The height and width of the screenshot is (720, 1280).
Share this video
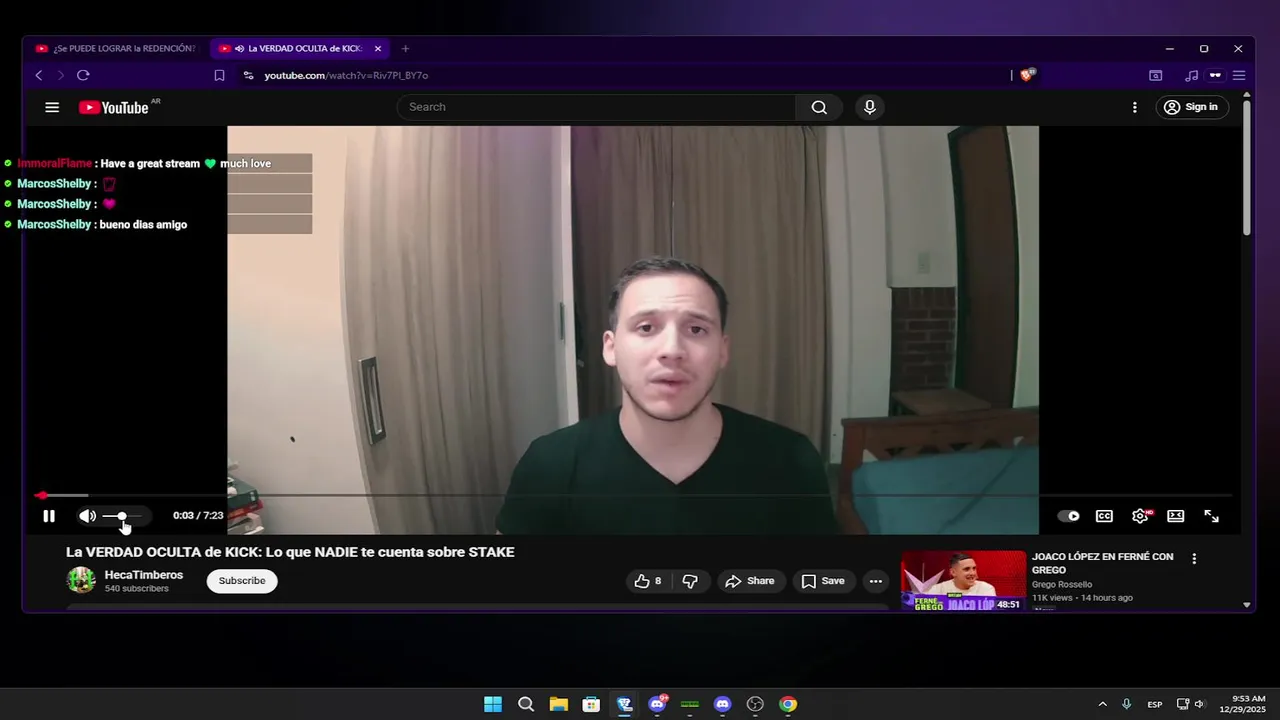[x=750, y=581]
